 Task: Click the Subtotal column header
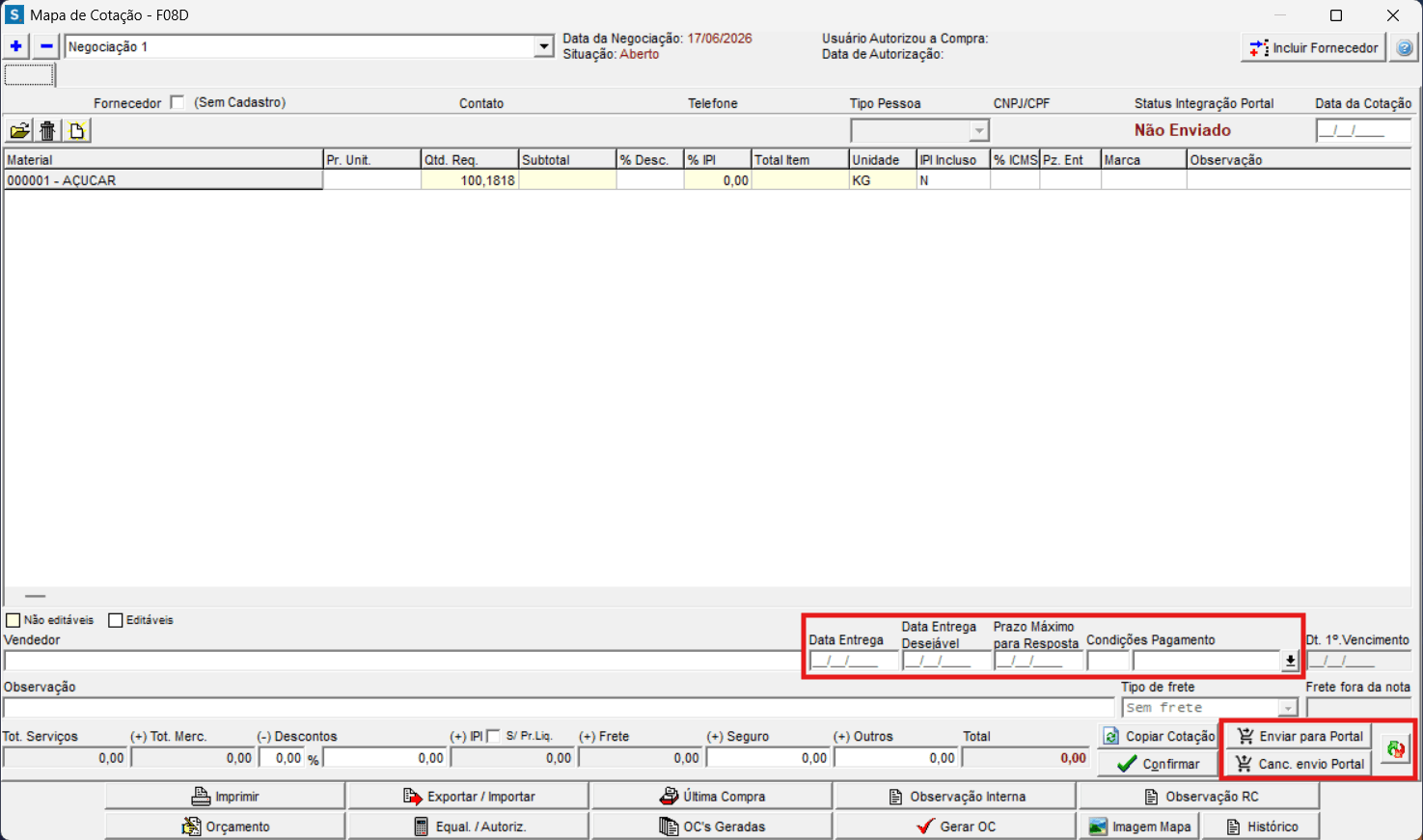click(567, 160)
